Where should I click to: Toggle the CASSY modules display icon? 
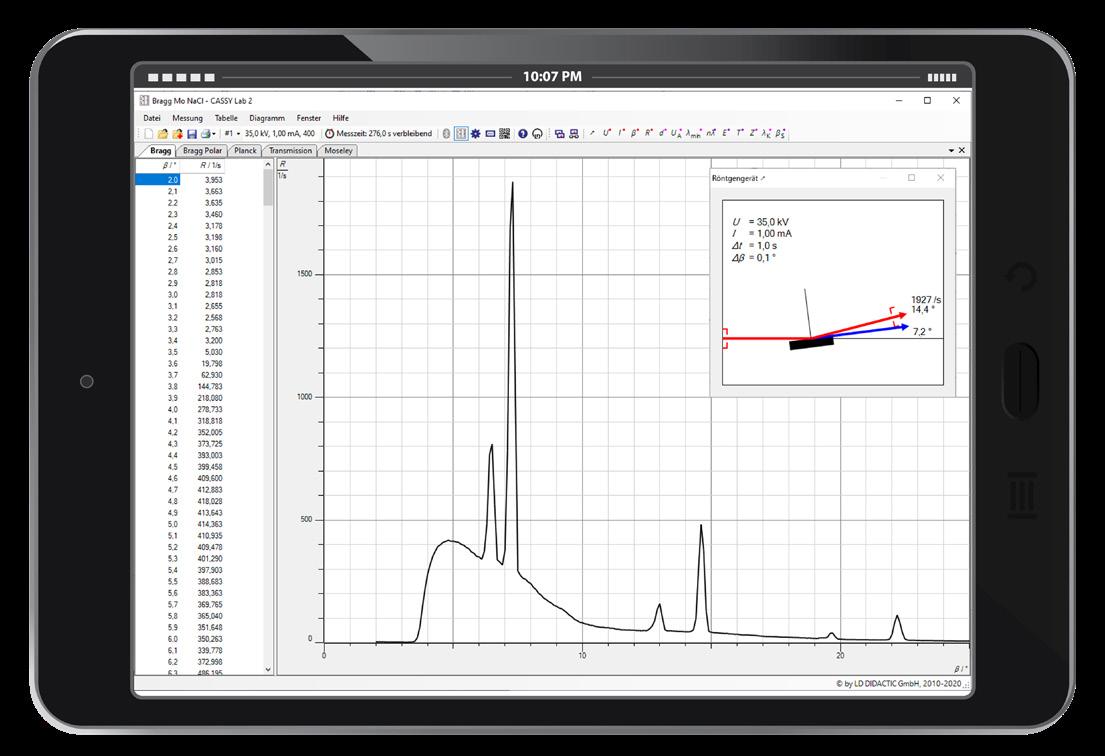pyautogui.click(x=461, y=133)
